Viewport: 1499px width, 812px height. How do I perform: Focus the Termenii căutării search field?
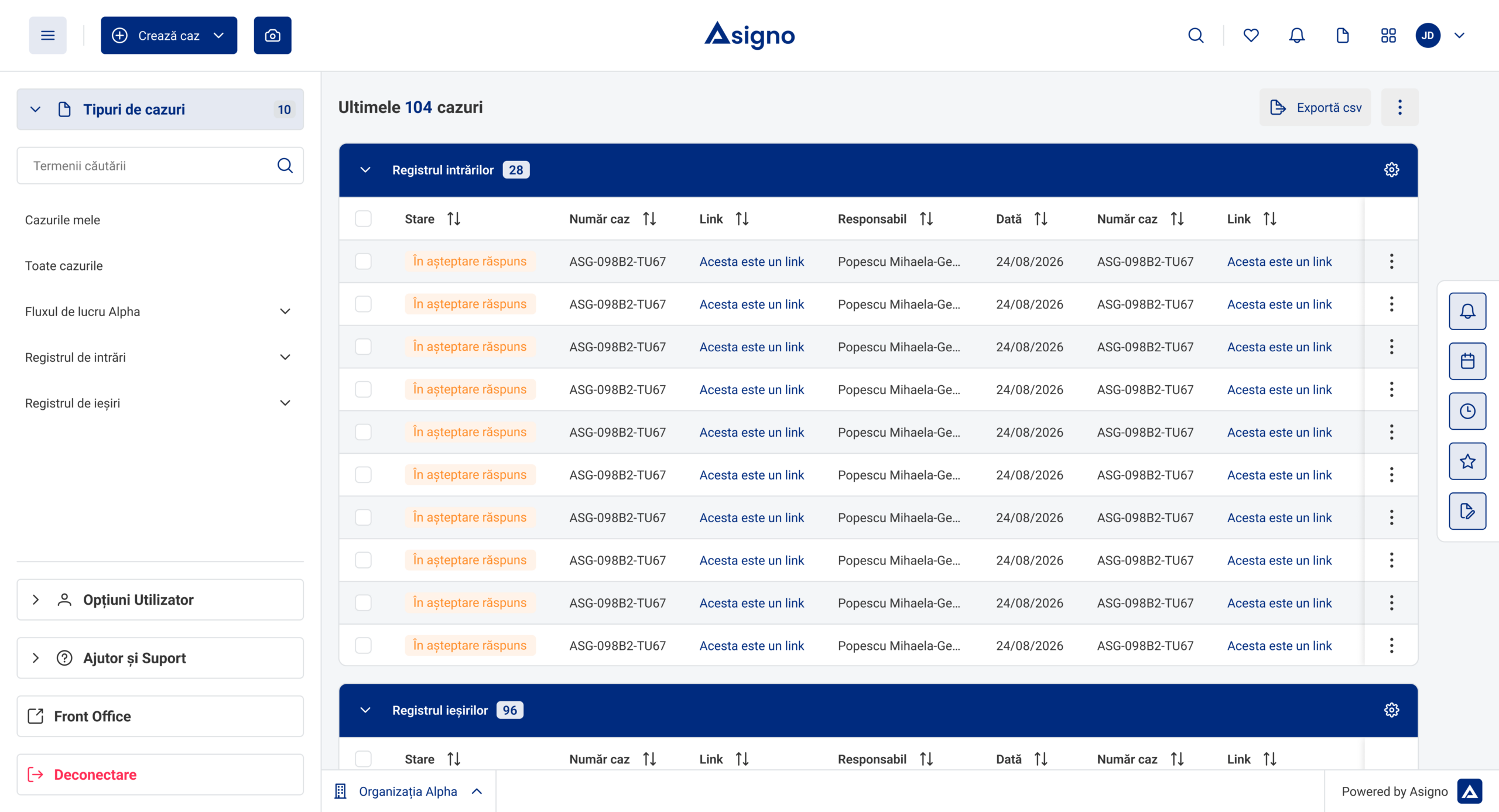(160, 166)
